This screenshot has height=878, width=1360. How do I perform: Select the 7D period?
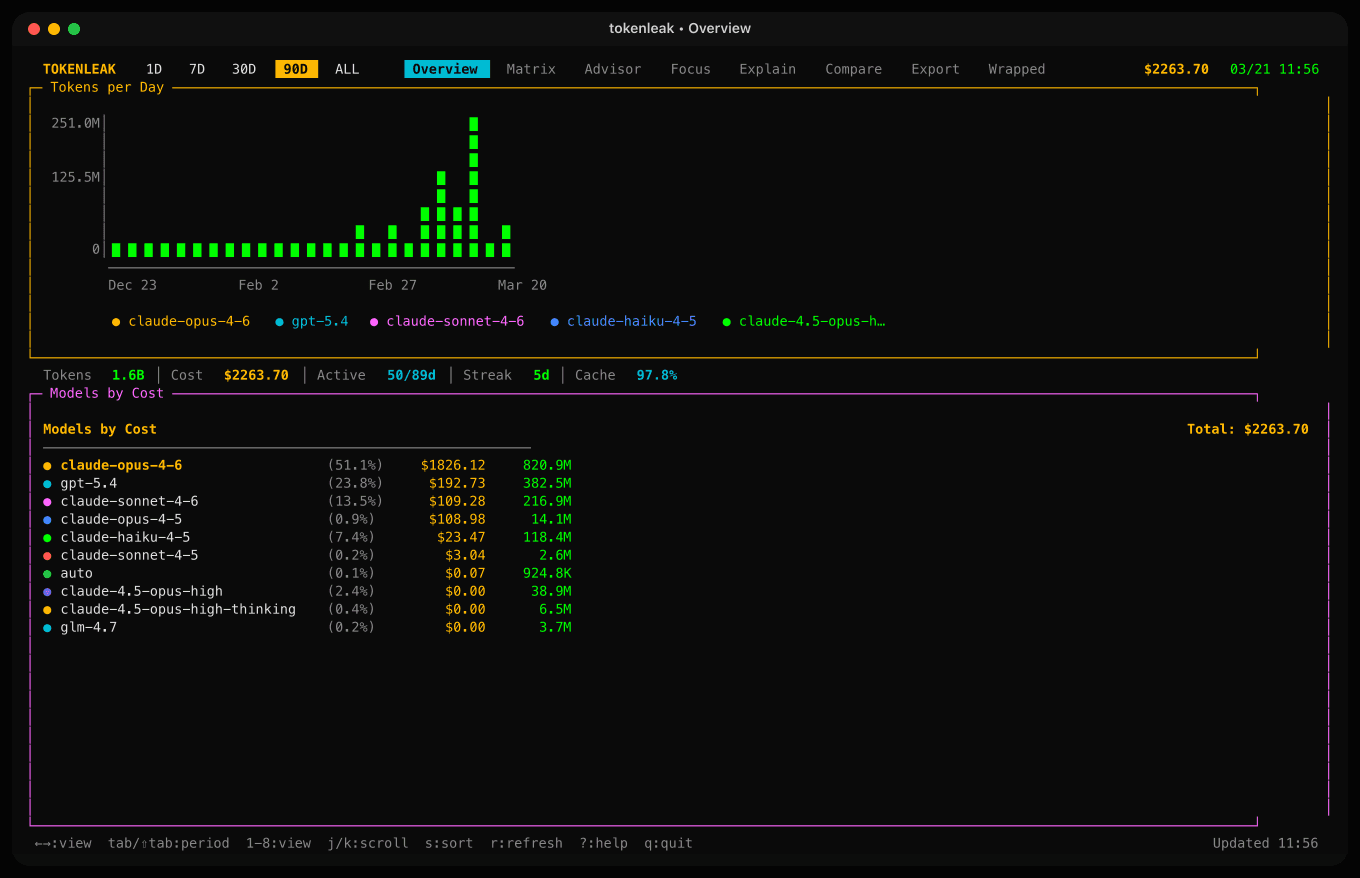(x=197, y=69)
